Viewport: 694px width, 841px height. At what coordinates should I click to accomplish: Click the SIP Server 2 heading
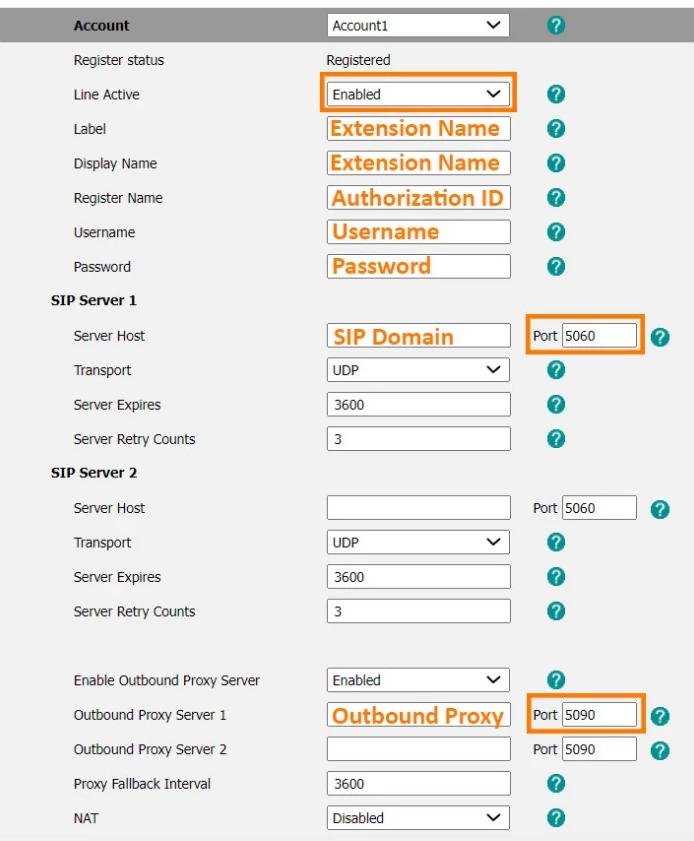click(94, 473)
